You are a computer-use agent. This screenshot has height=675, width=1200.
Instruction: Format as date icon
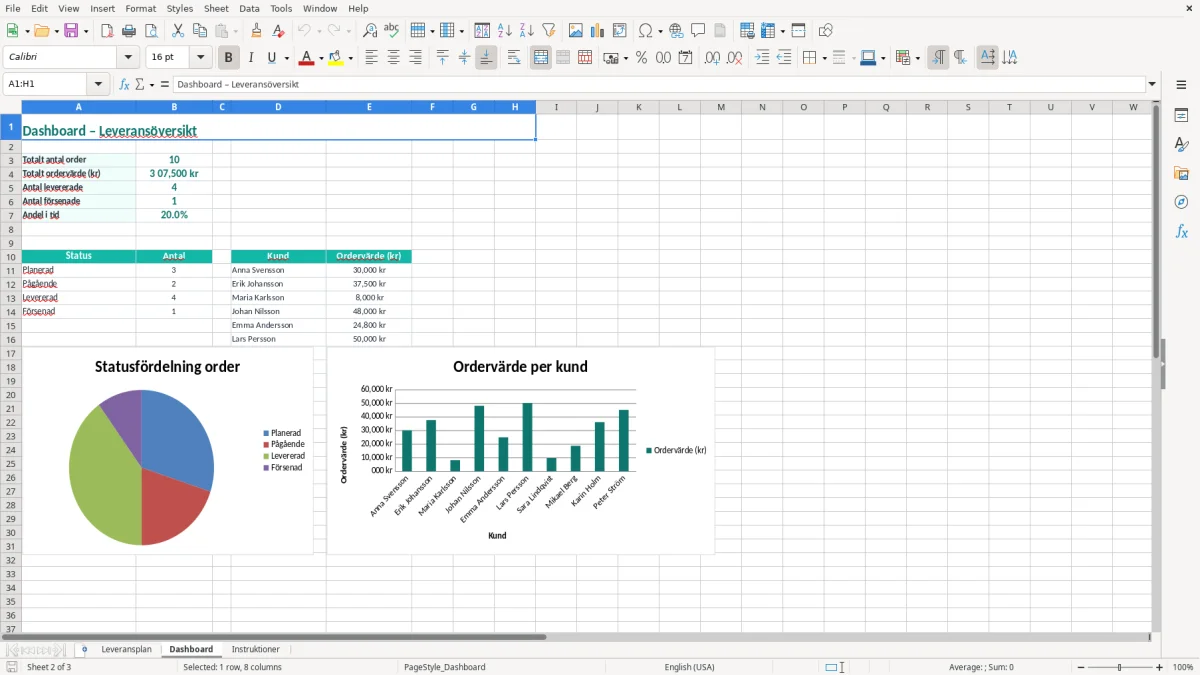pos(686,58)
